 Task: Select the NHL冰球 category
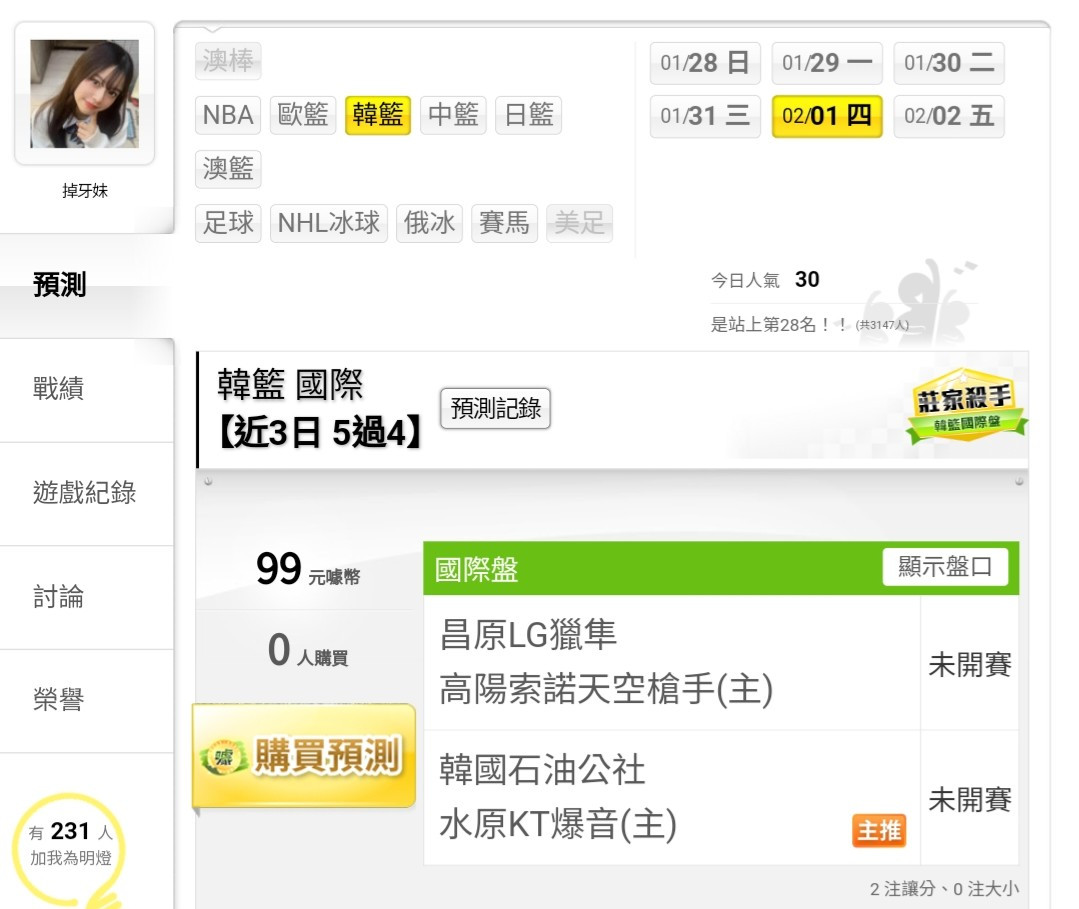pos(329,223)
